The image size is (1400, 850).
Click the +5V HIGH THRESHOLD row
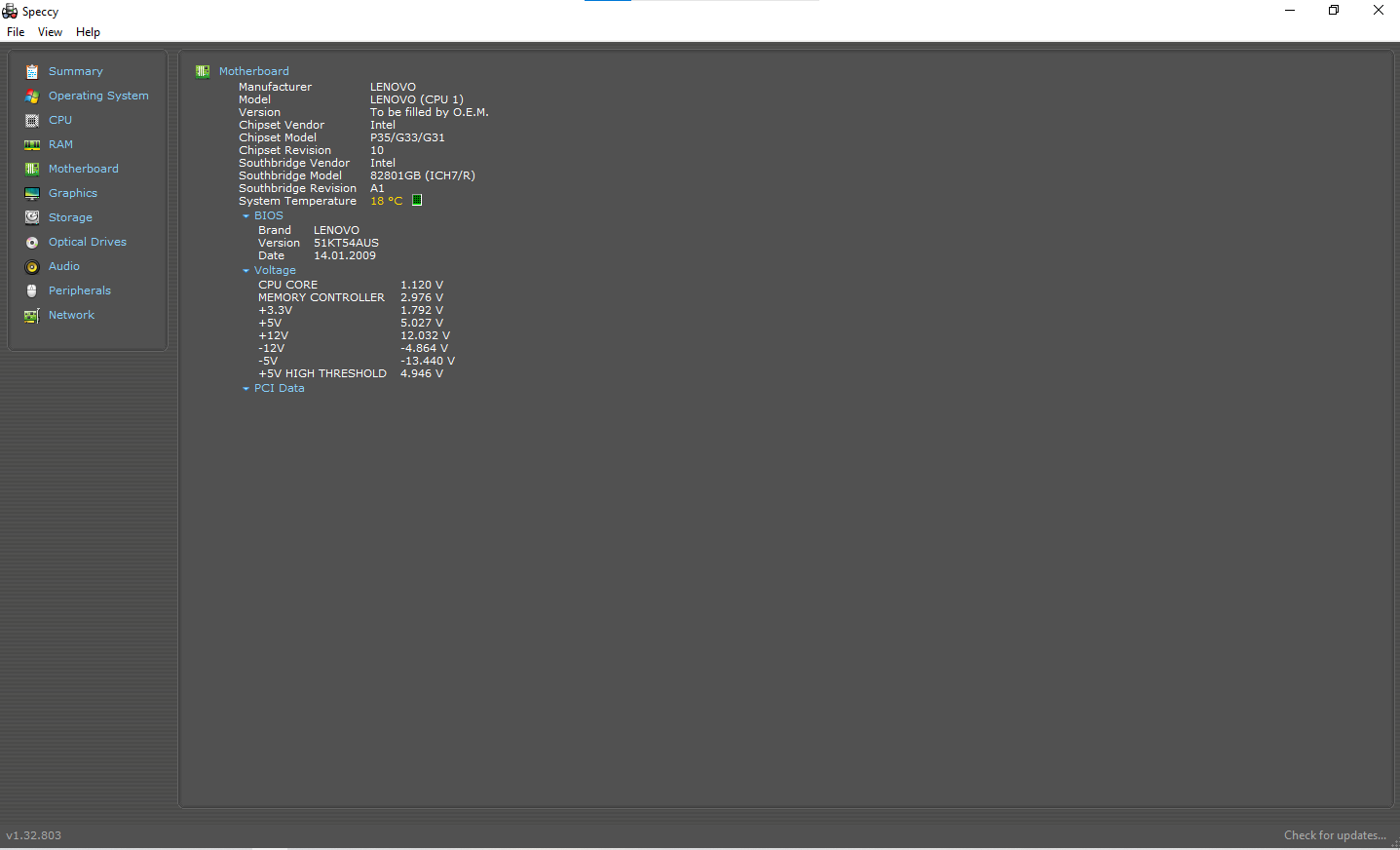[351, 373]
